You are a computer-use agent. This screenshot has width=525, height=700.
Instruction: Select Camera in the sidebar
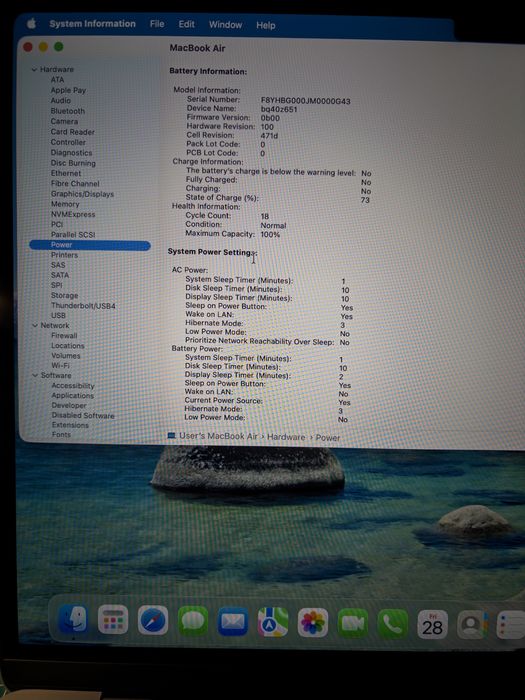click(x=64, y=121)
